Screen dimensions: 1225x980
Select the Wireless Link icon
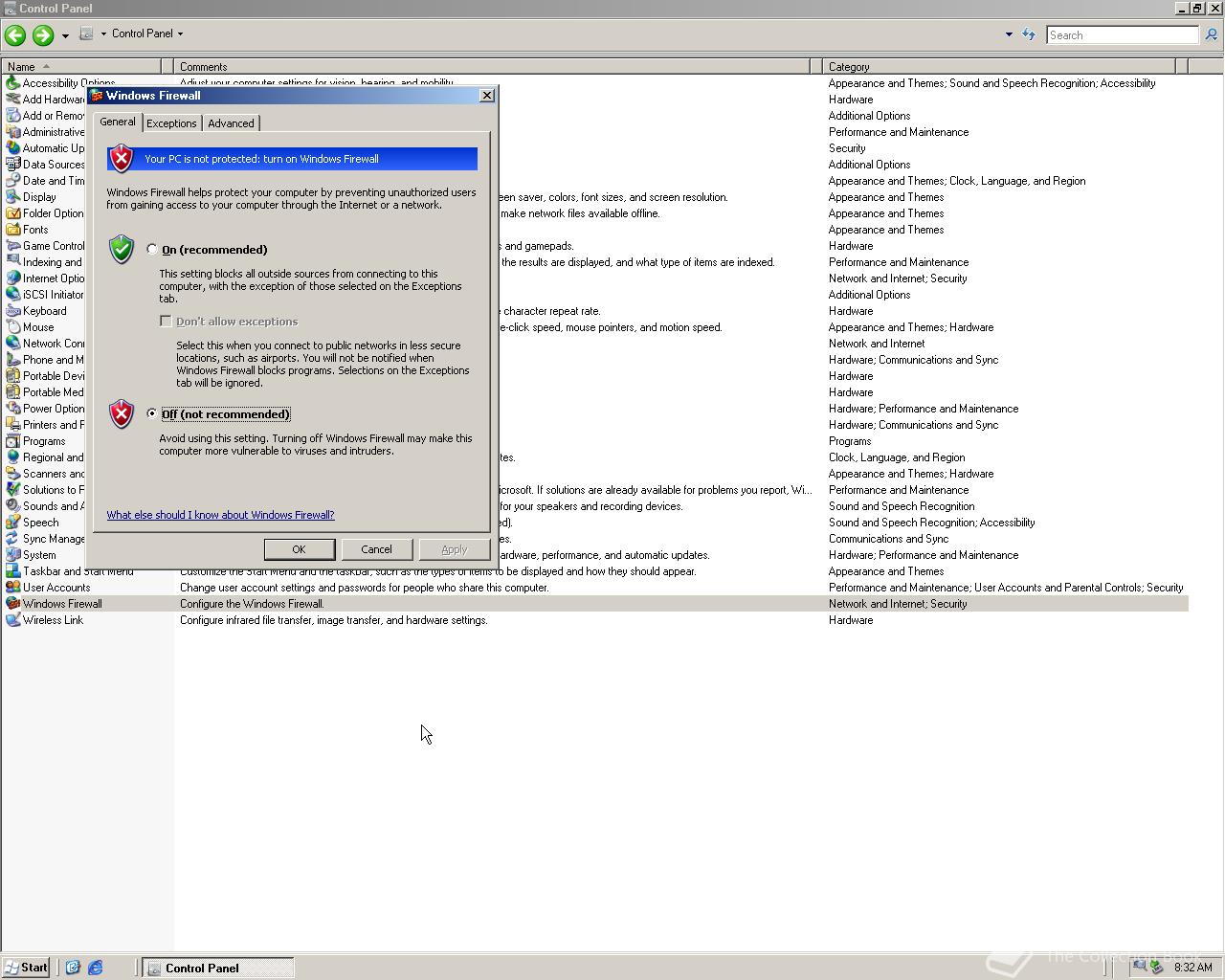[x=13, y=620]
